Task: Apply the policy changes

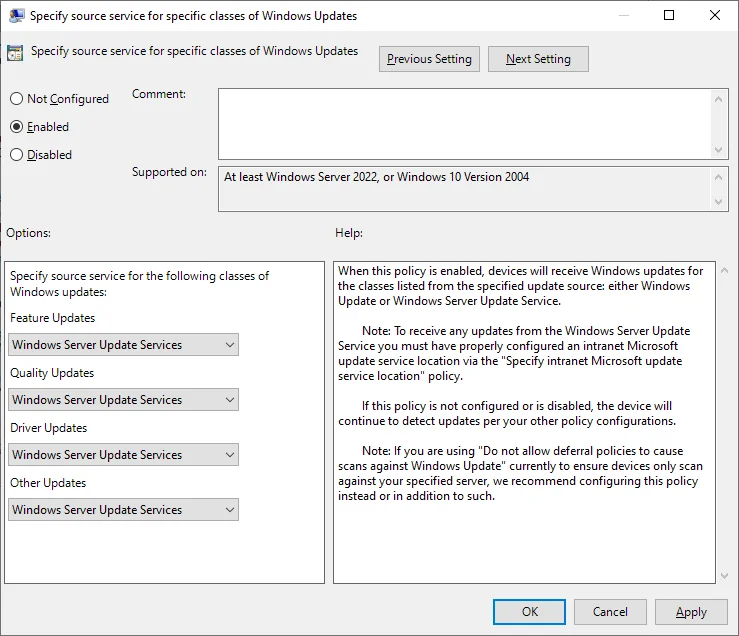Action: click(691, 612)
